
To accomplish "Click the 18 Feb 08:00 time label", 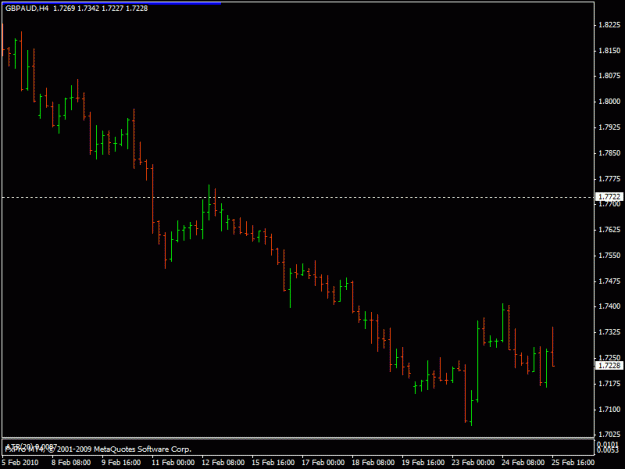I will (373, 462).
